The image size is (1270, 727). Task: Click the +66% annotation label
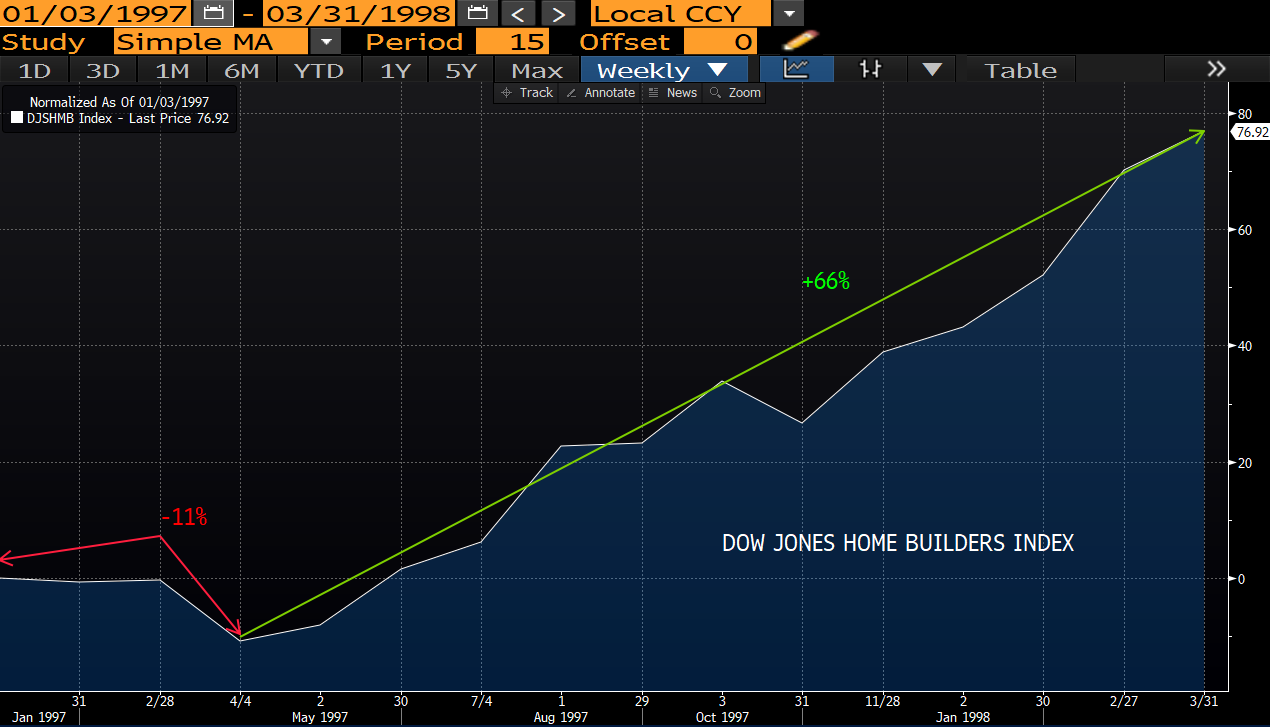click(825, 282)
